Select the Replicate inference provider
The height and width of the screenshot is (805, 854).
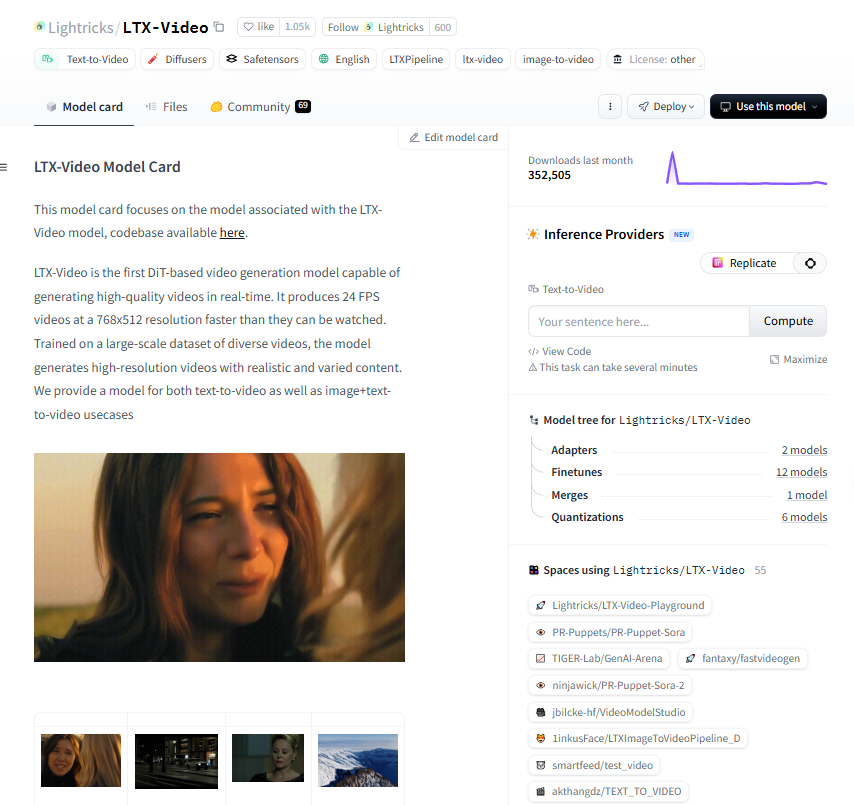[746, 263]
